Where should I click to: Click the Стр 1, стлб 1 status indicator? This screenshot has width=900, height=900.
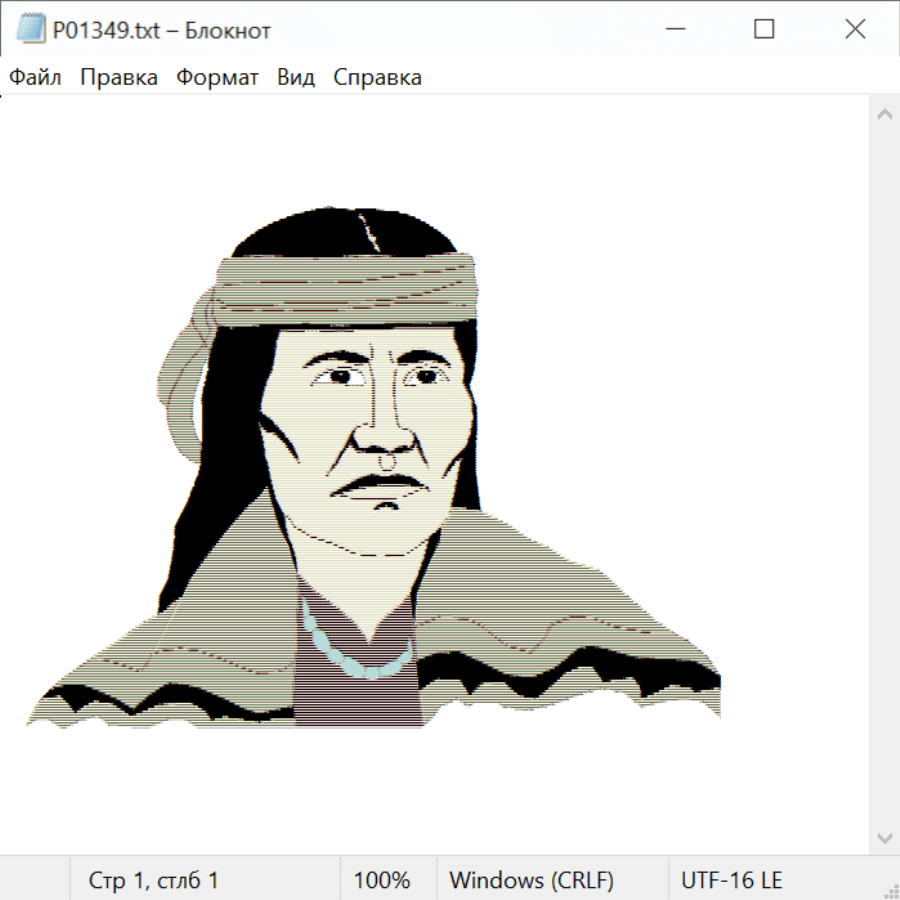[154, 881]
